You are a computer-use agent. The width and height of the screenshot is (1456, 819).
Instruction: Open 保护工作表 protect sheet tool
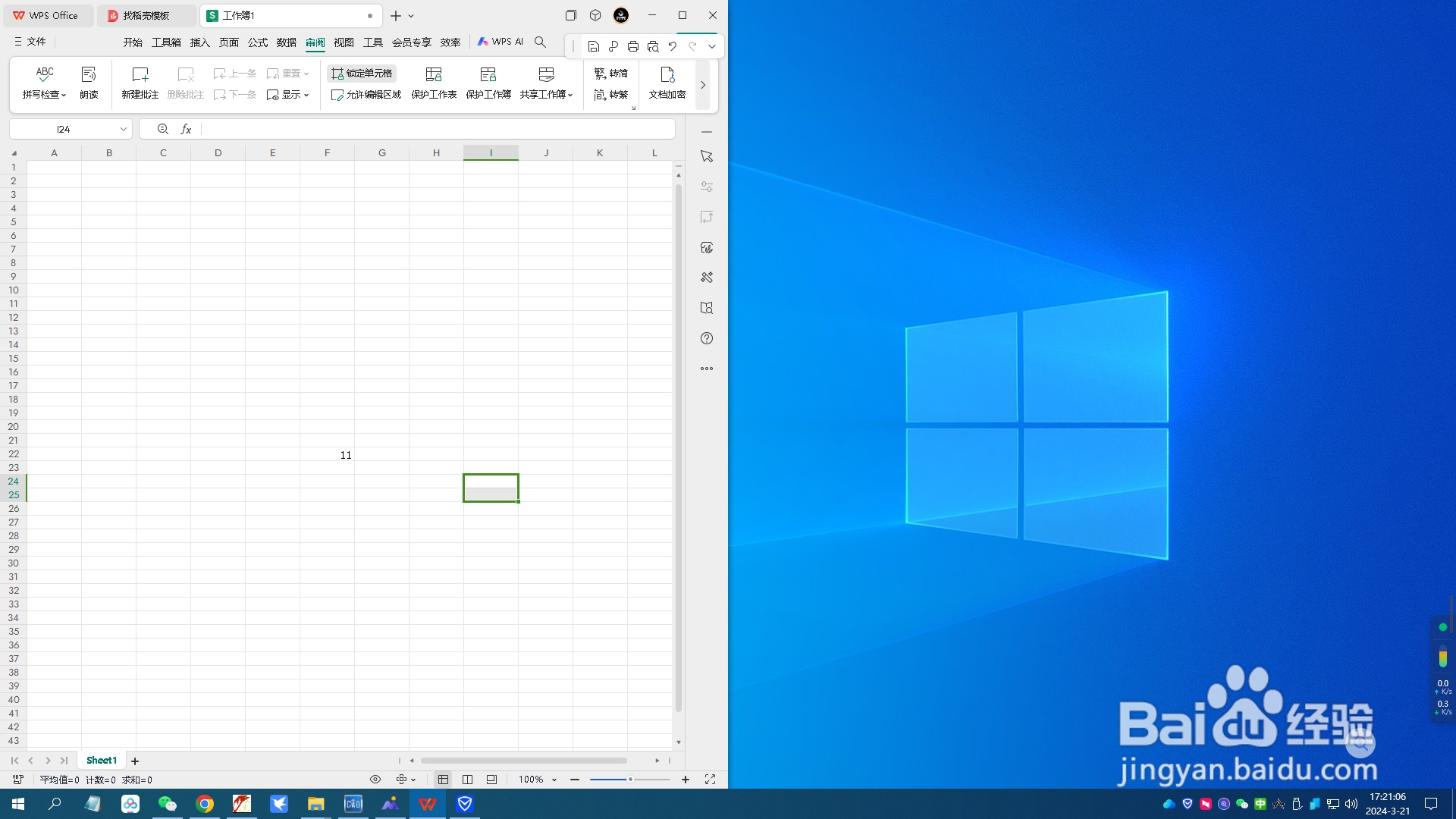point(434,74)
